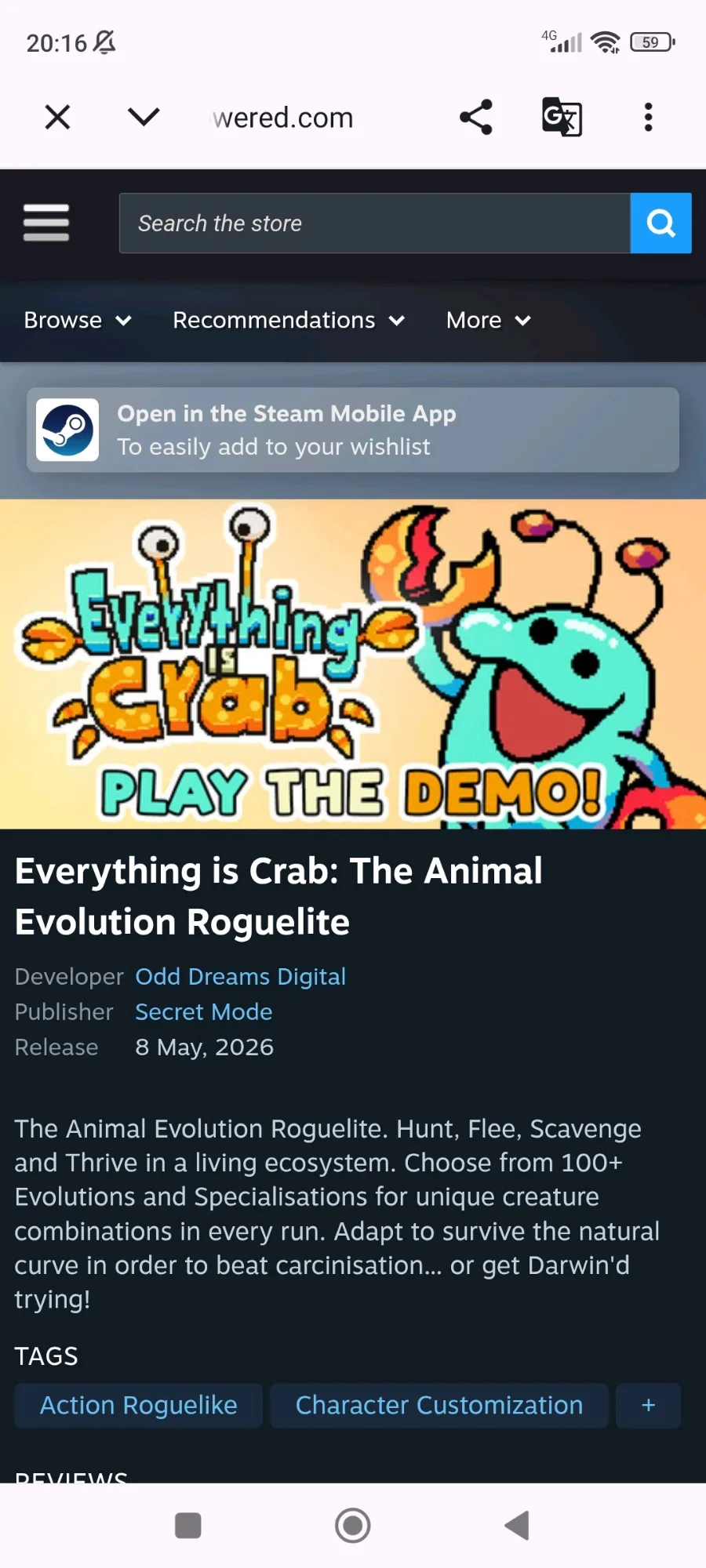Tap Android back triangle button

pos(517,1526)
